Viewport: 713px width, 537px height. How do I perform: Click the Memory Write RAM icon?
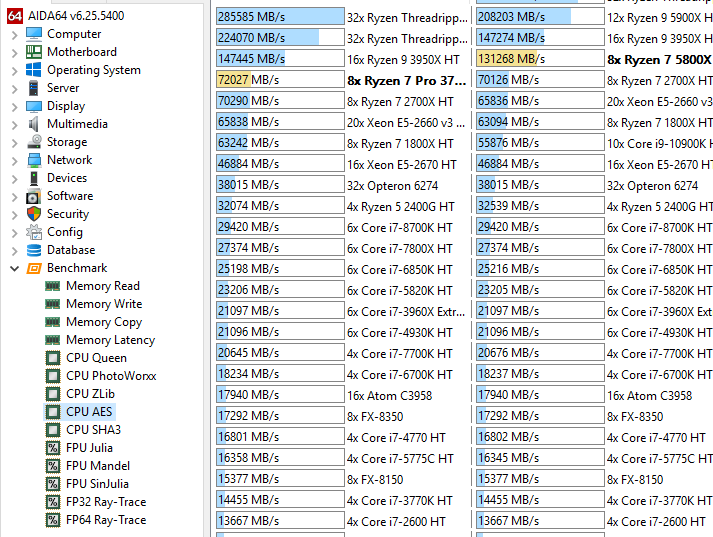pos(53,304)
